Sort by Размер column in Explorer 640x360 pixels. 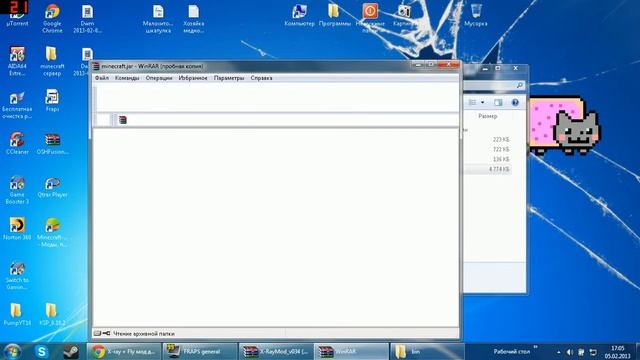click(x=488, y=116)
